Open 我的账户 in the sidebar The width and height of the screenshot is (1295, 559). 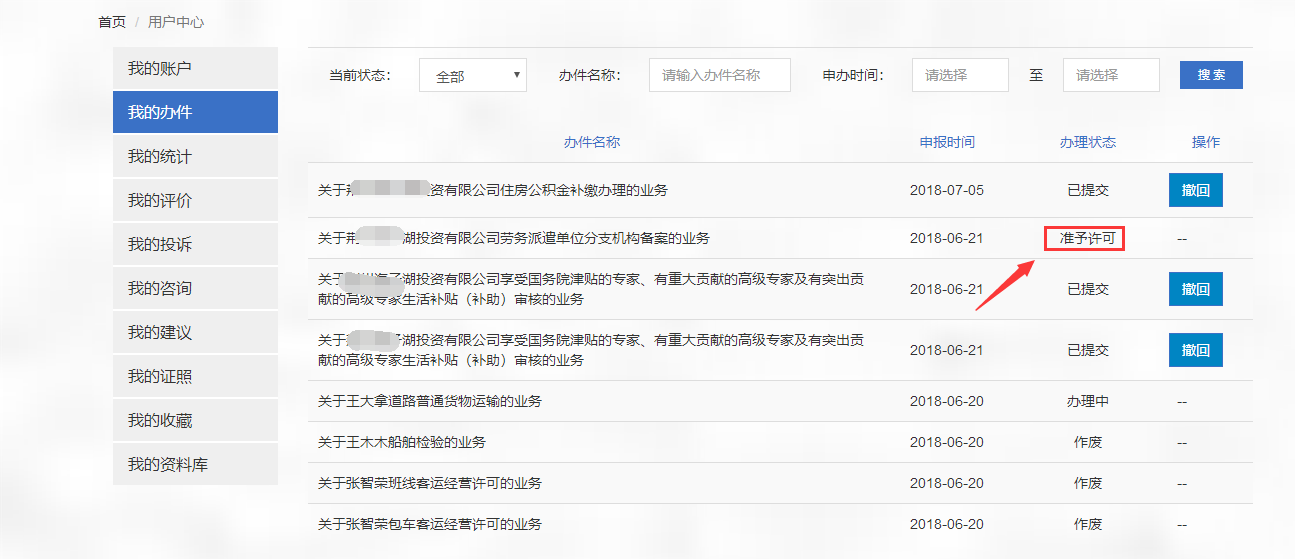tap(195, 68)
